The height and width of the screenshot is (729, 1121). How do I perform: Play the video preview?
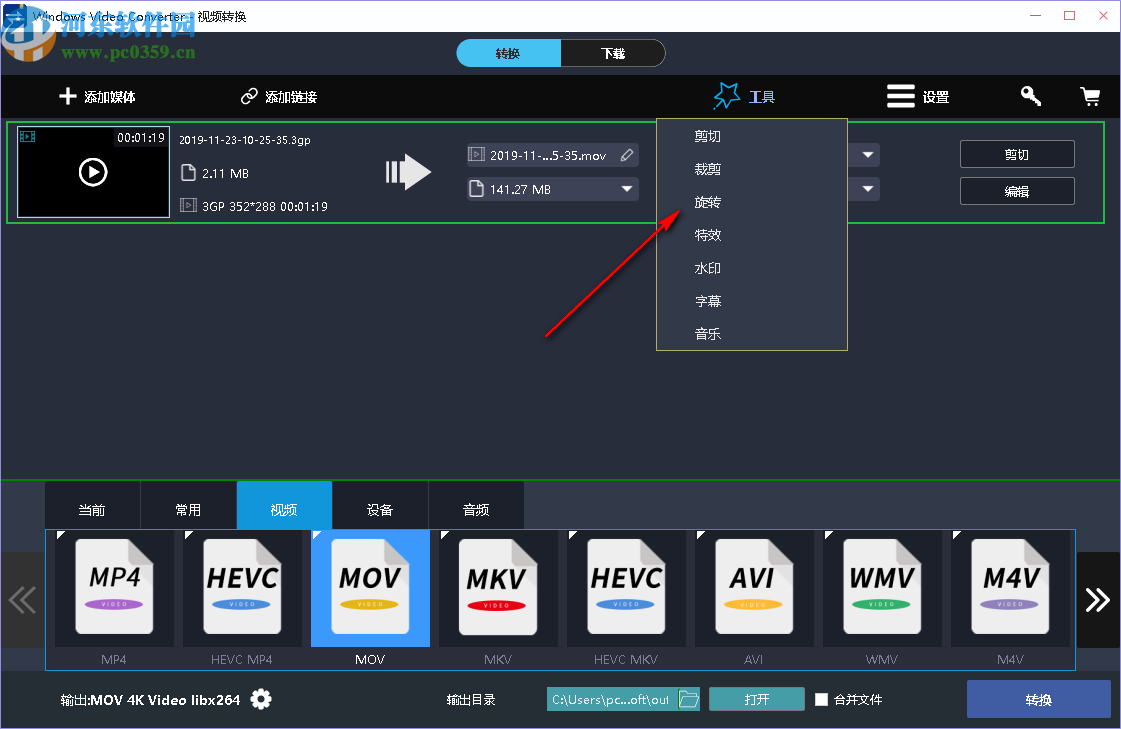pyautogui.click(x=93, y=171)
